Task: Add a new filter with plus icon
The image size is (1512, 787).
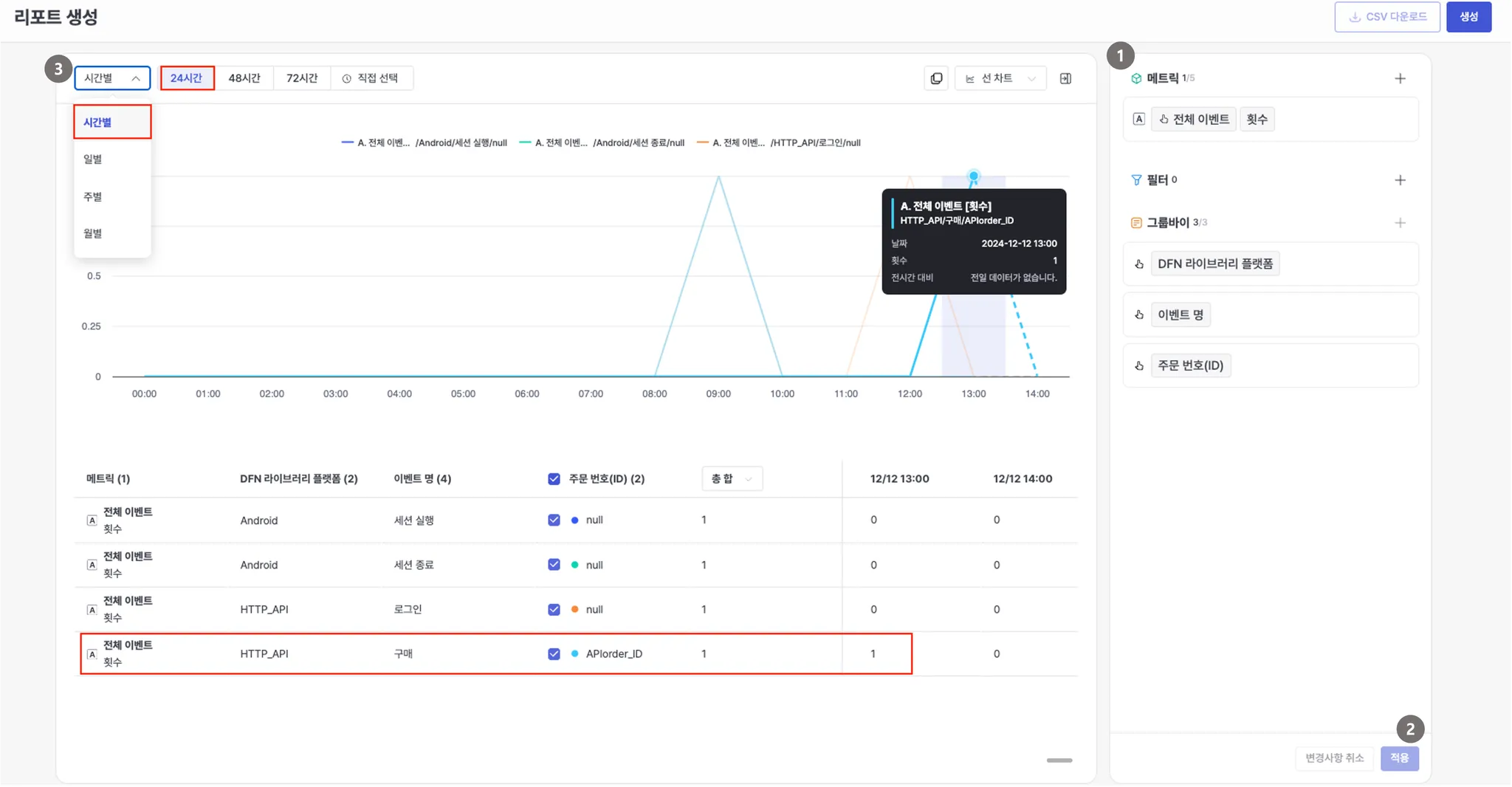Action: (1400, 180)
